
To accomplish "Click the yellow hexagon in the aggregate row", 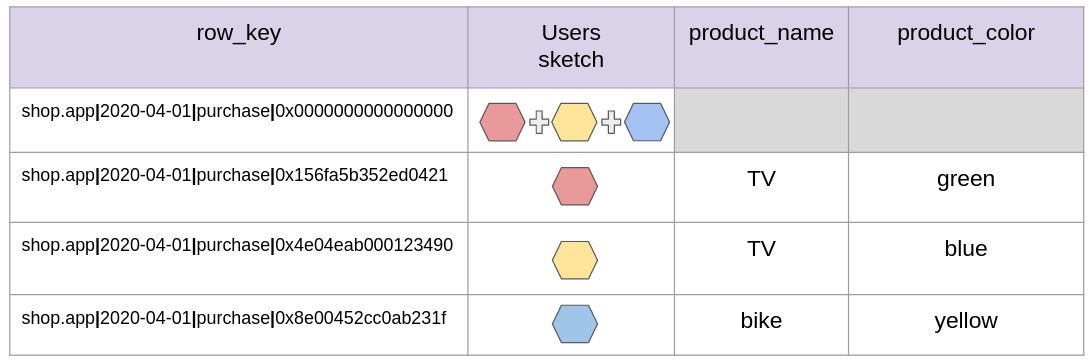I will pos(575,123).
